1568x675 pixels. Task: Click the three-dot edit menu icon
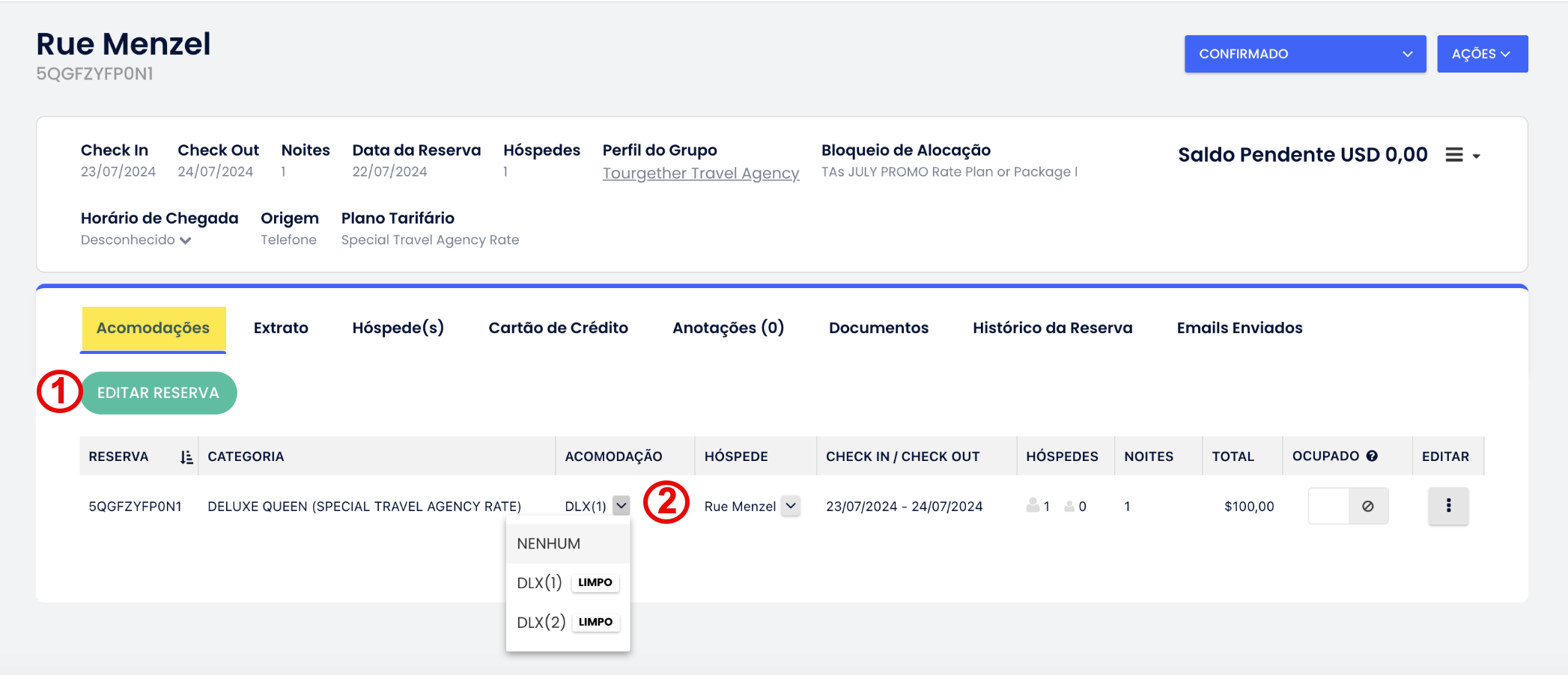click(x=1448, y=506)
